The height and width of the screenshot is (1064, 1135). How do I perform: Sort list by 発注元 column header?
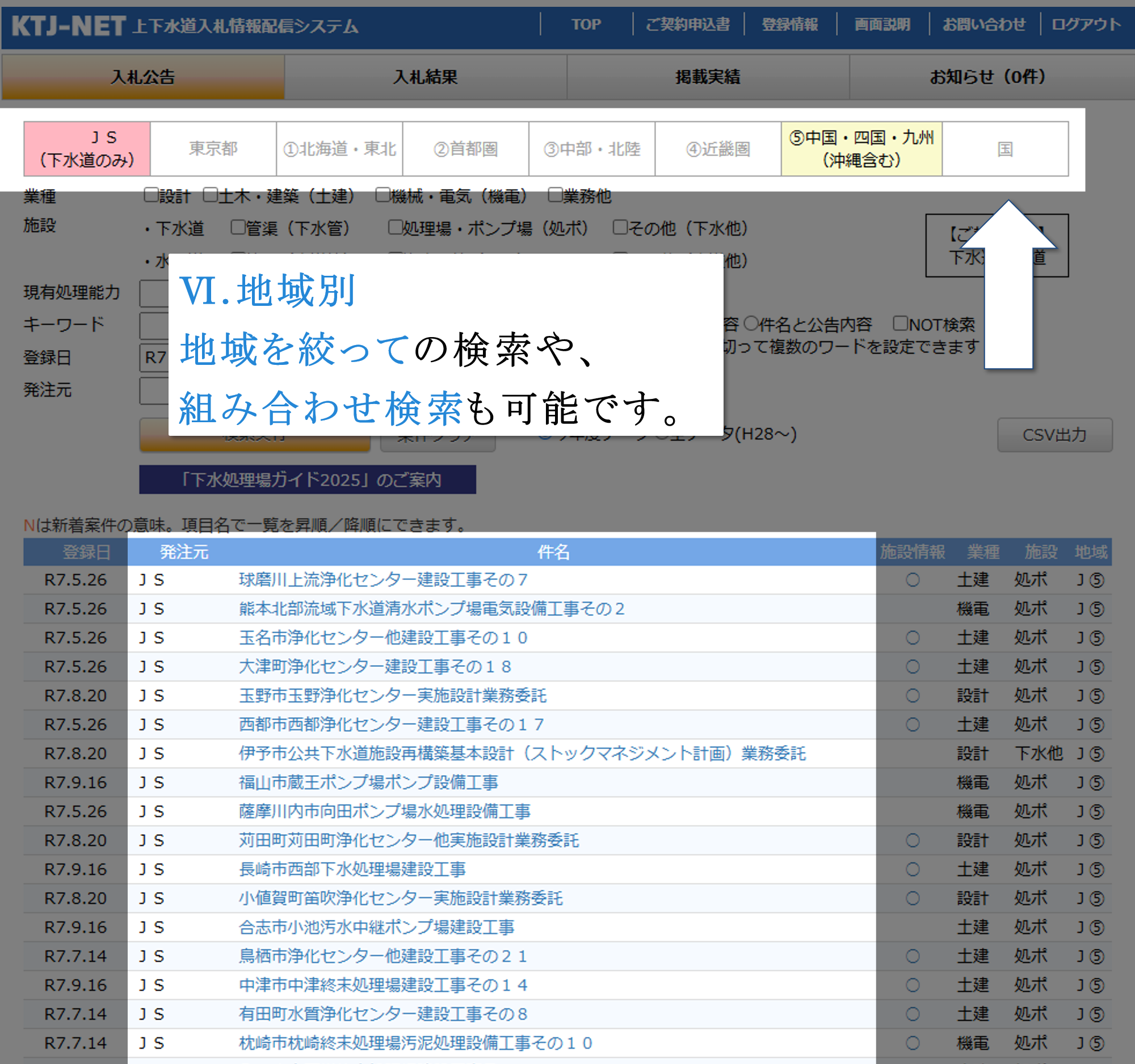(x=184, y=552)
